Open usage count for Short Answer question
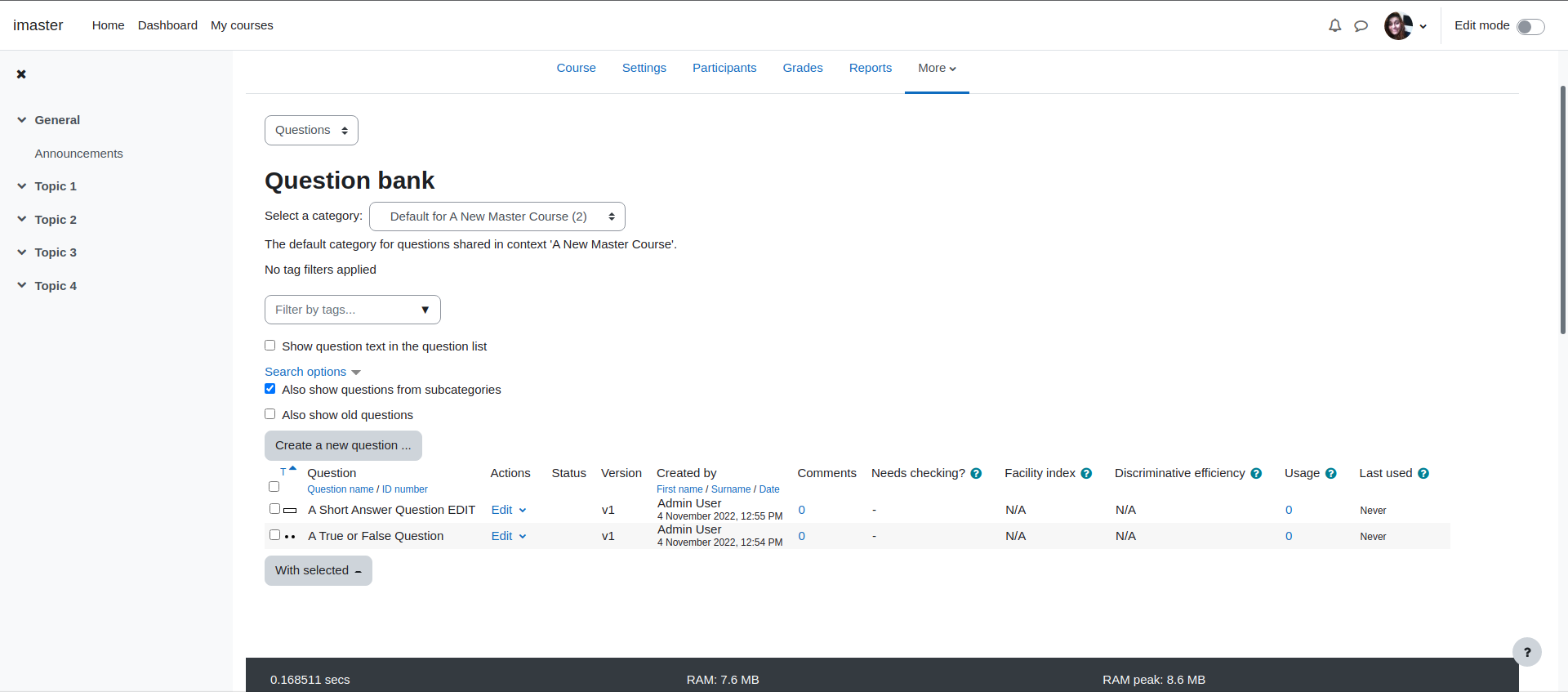This screenshot has width=1568, height=692. [x=1289, y=510]
